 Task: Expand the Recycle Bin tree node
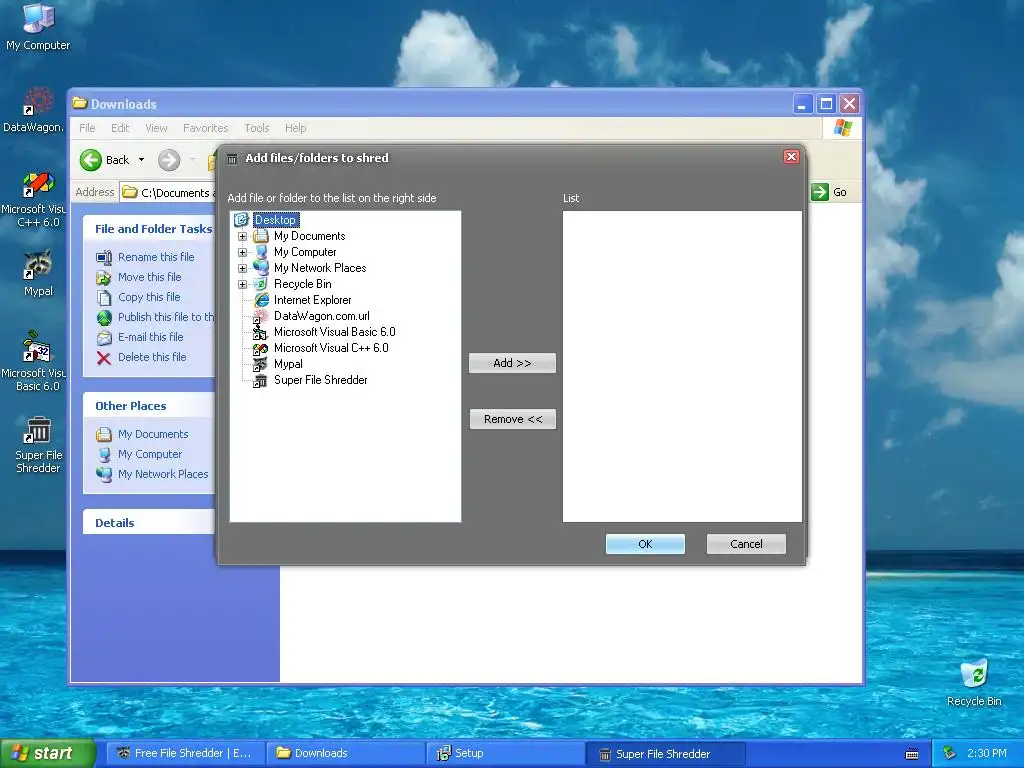point(242,284)
